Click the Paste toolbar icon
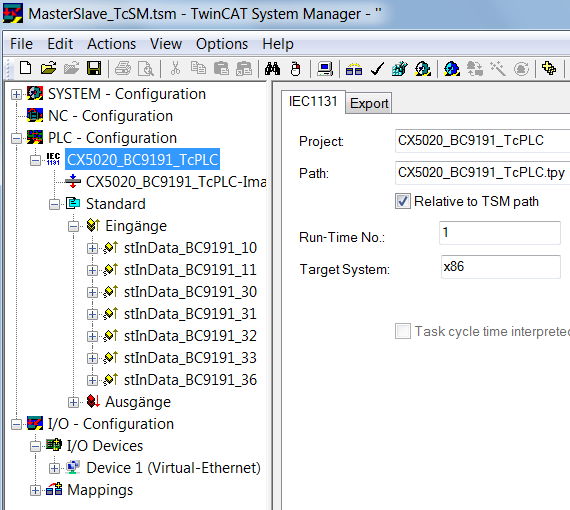The image size is (570, 510). point(221,68)
